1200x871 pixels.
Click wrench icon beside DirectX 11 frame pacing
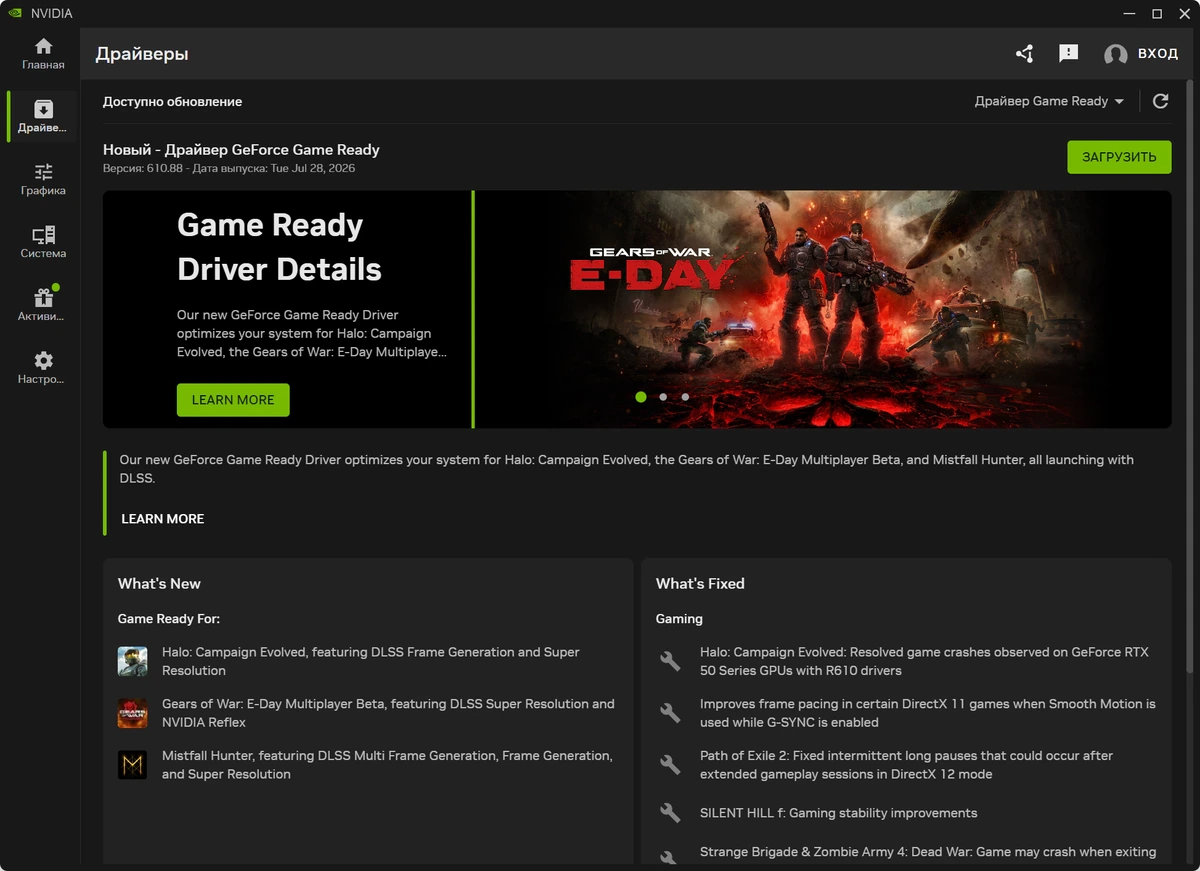670,713
